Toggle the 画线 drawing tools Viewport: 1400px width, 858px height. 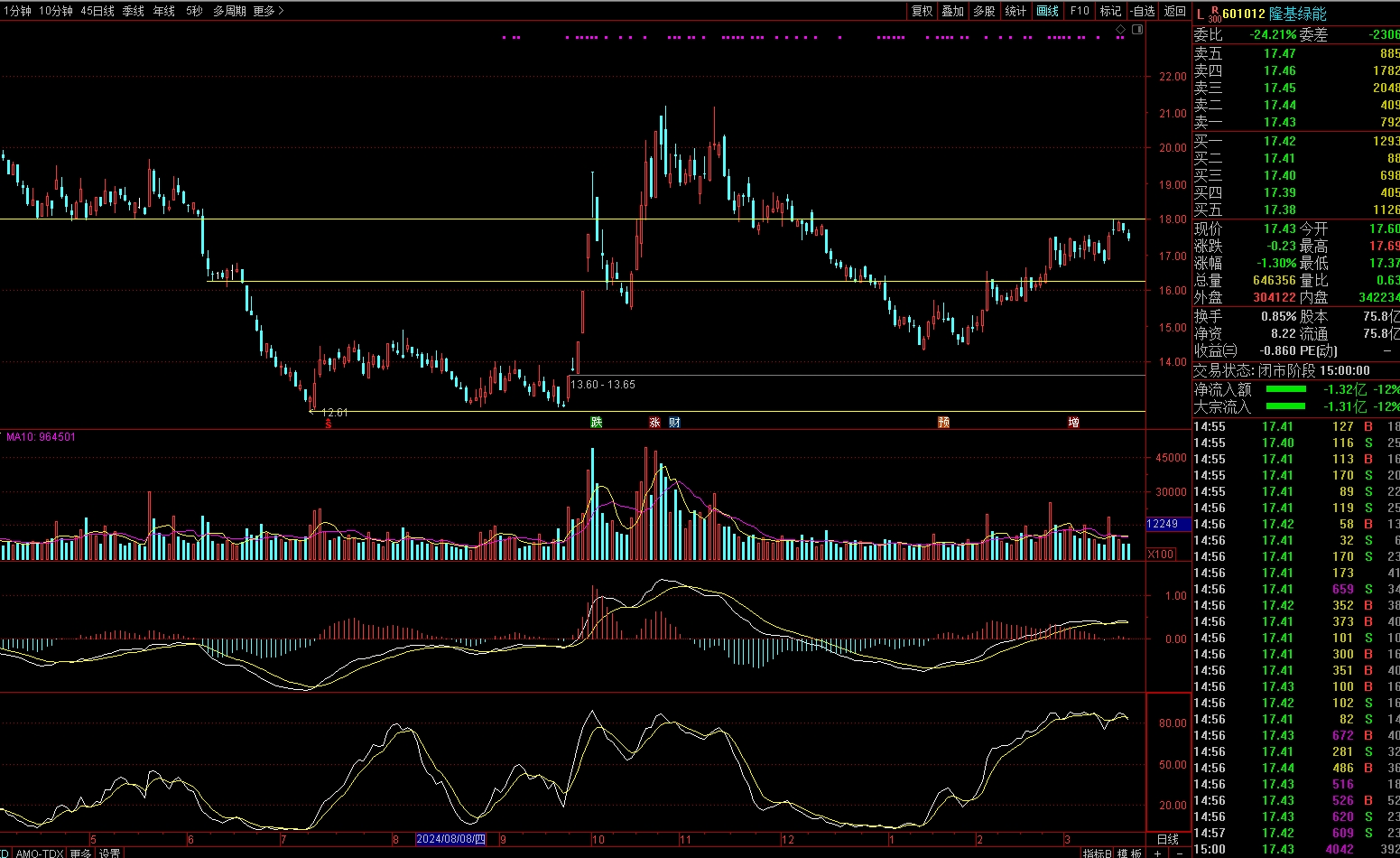click(1048, 11)
